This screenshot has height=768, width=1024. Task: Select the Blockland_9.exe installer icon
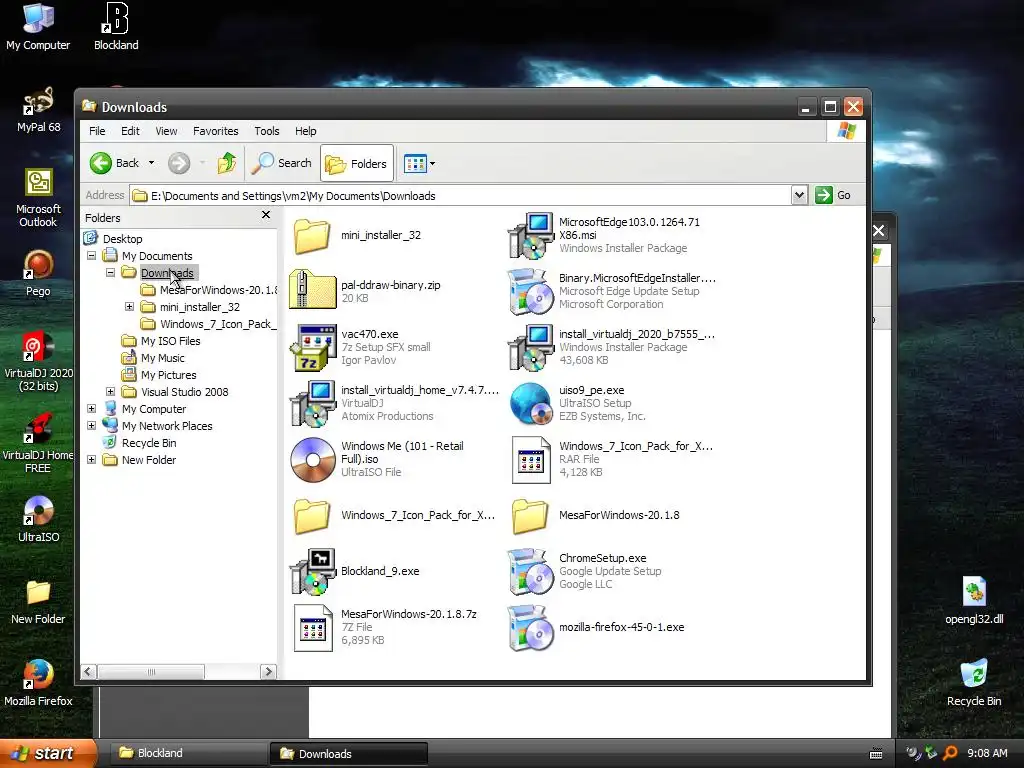pos(313,572)
